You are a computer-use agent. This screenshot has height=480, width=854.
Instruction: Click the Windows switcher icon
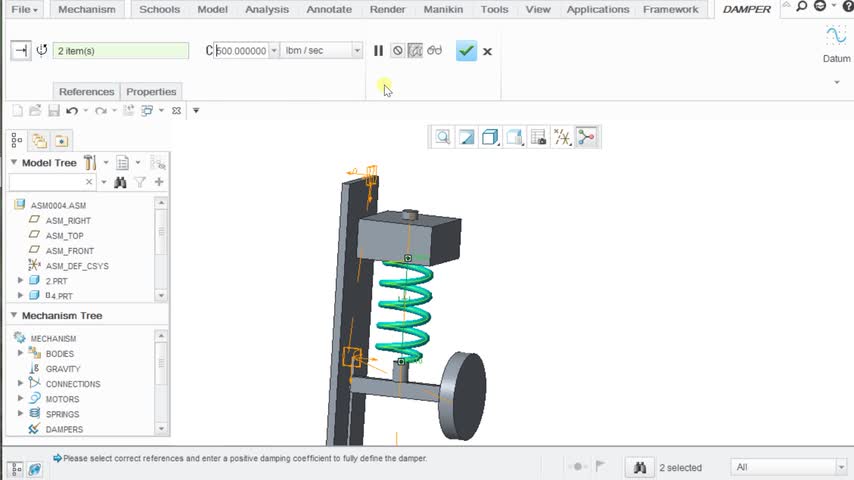(x=147, y=111)
